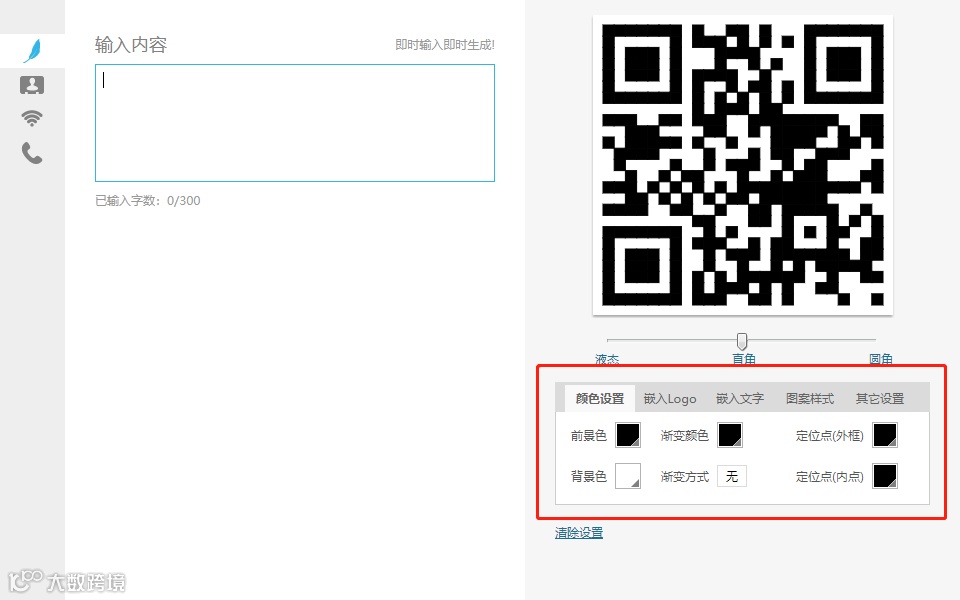Image resolution: width=960 pixels, height=600 pixels.
Task: Click the corner style slider handle
Action: (741, 341)
